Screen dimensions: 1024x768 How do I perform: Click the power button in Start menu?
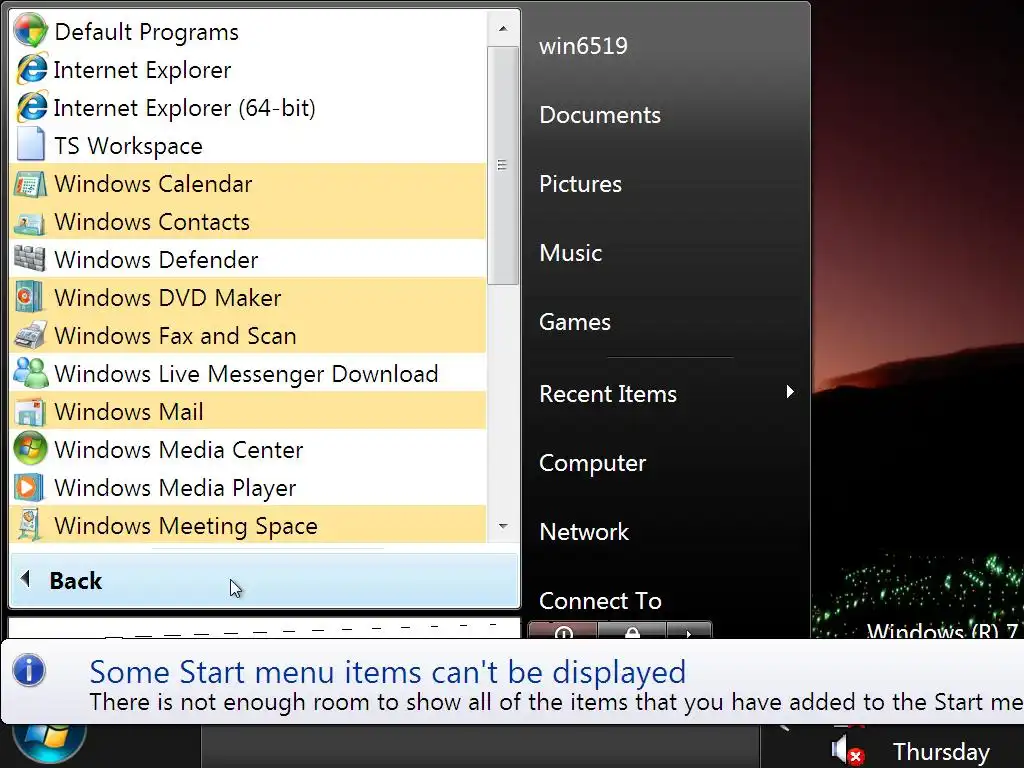[563, 631]
